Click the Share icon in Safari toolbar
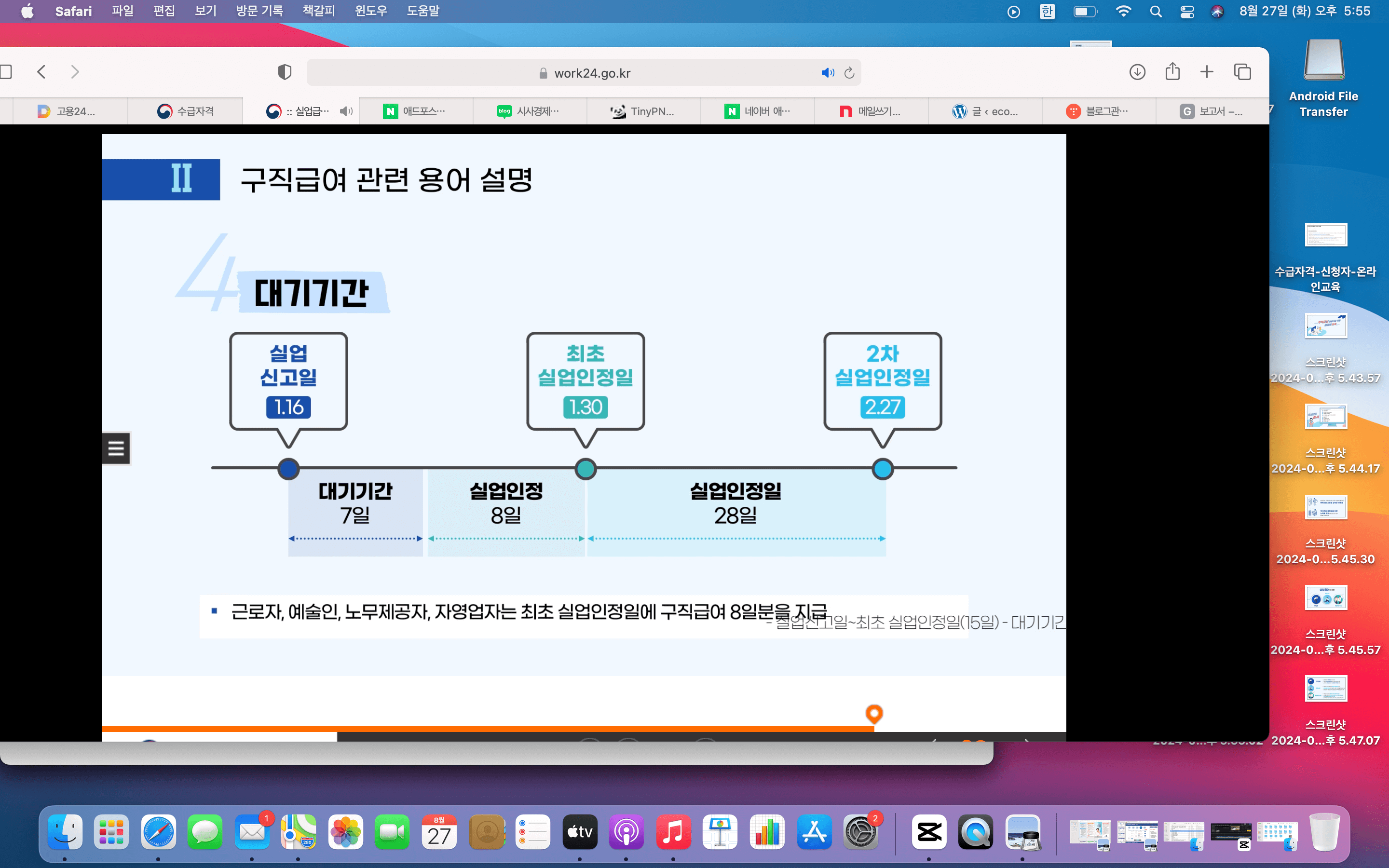 (x=1172, y=72)
